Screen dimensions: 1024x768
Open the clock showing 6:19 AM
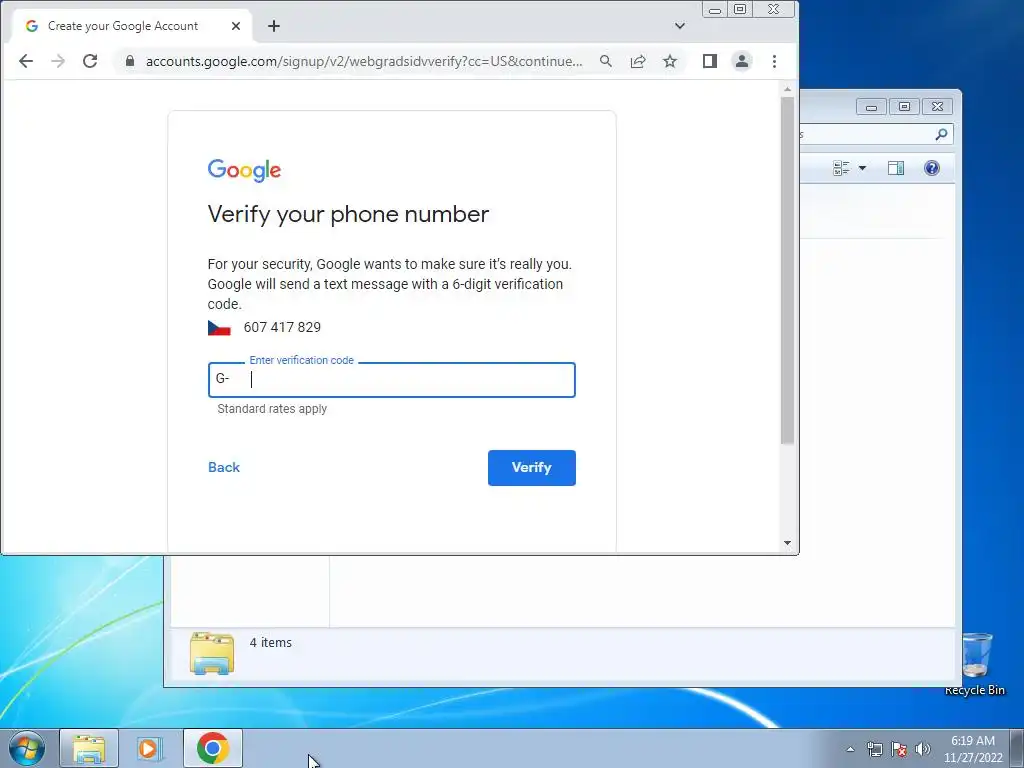pyautogui.click(x=973, y=749)
